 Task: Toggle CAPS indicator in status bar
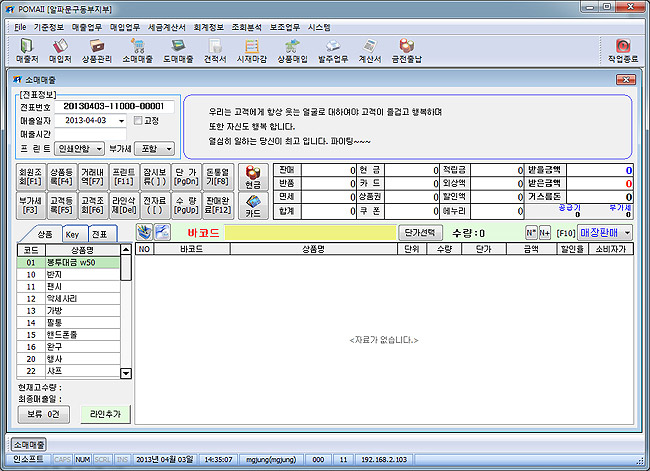click(x=62, y=459)
